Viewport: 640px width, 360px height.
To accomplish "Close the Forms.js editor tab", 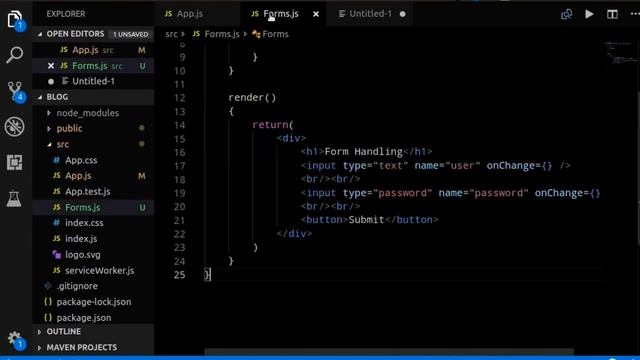I will click(316, 14).
